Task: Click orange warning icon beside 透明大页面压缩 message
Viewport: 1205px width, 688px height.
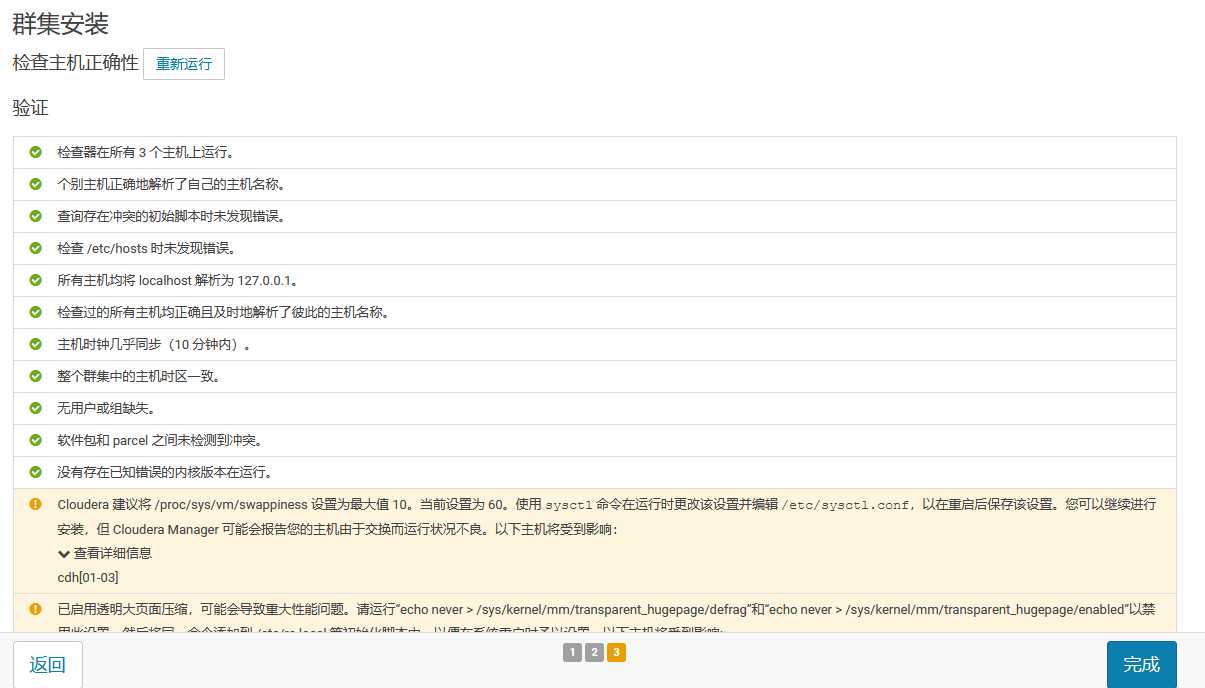Action: pyautogui.click(x=36, y=608)
